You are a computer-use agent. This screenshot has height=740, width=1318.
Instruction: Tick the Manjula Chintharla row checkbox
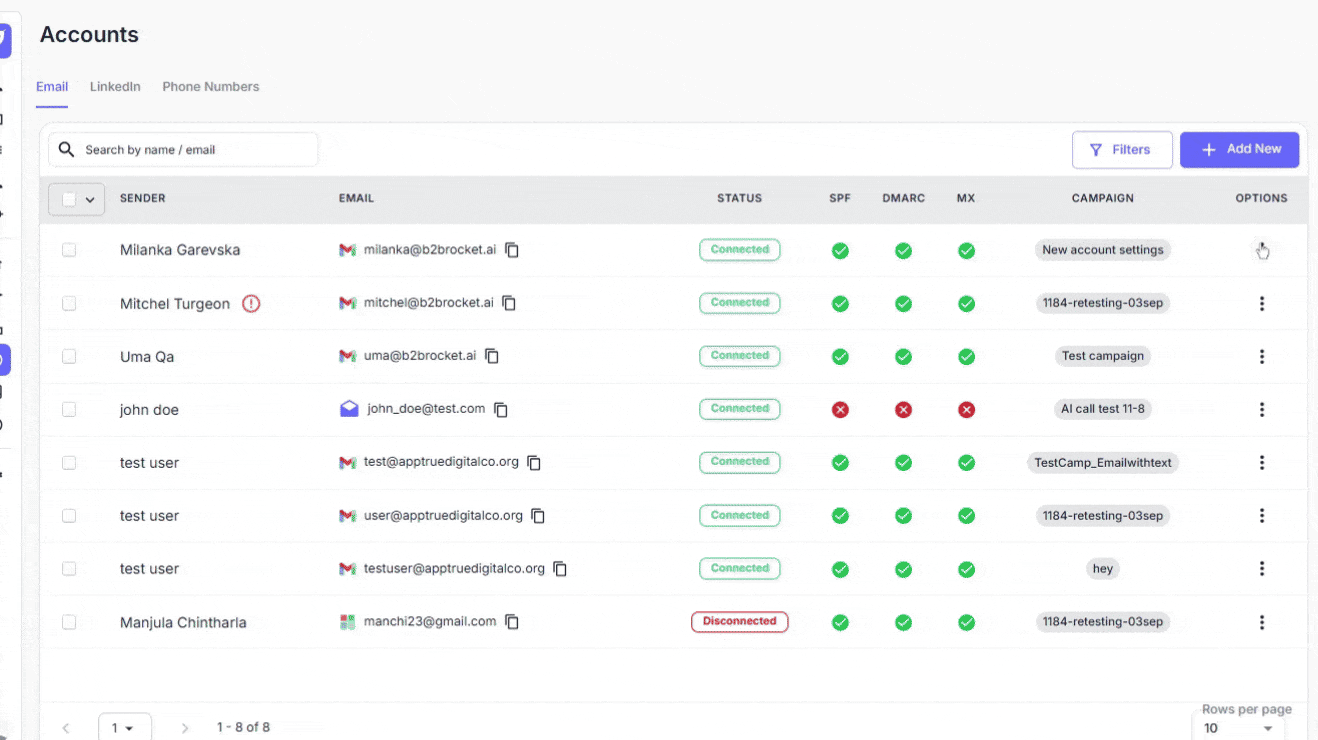coord(69,622)
